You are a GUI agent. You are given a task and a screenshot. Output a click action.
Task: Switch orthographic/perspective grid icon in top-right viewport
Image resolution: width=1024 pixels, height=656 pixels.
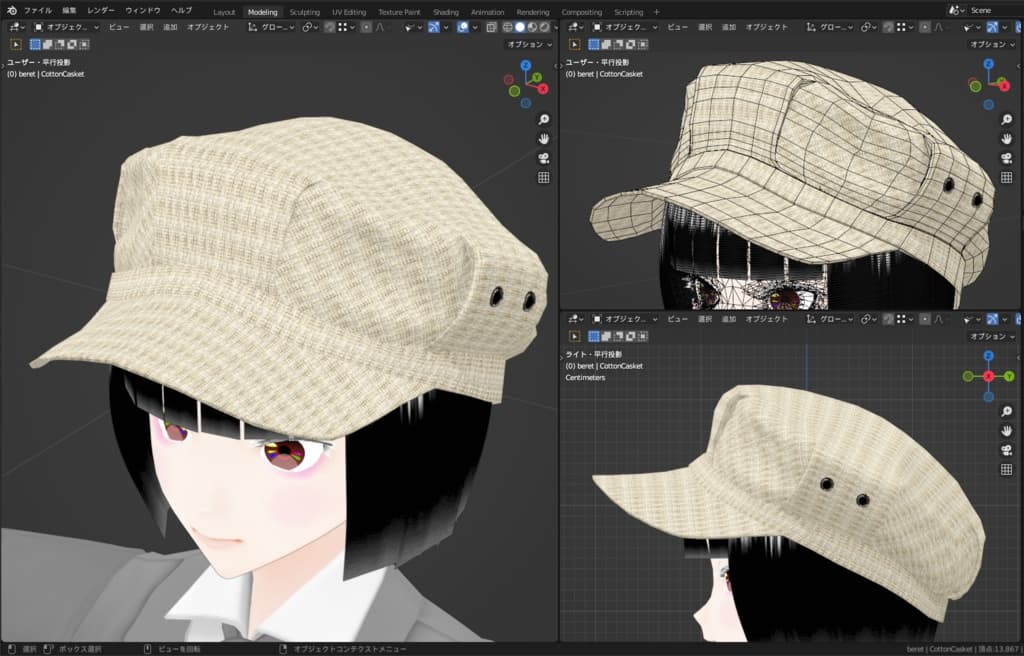1006,178
